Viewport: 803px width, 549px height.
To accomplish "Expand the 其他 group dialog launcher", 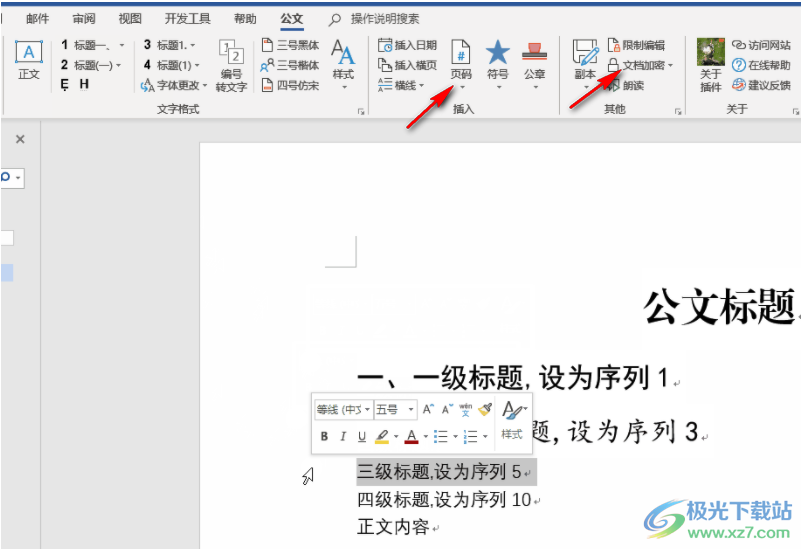I will [x=678, y=111].
